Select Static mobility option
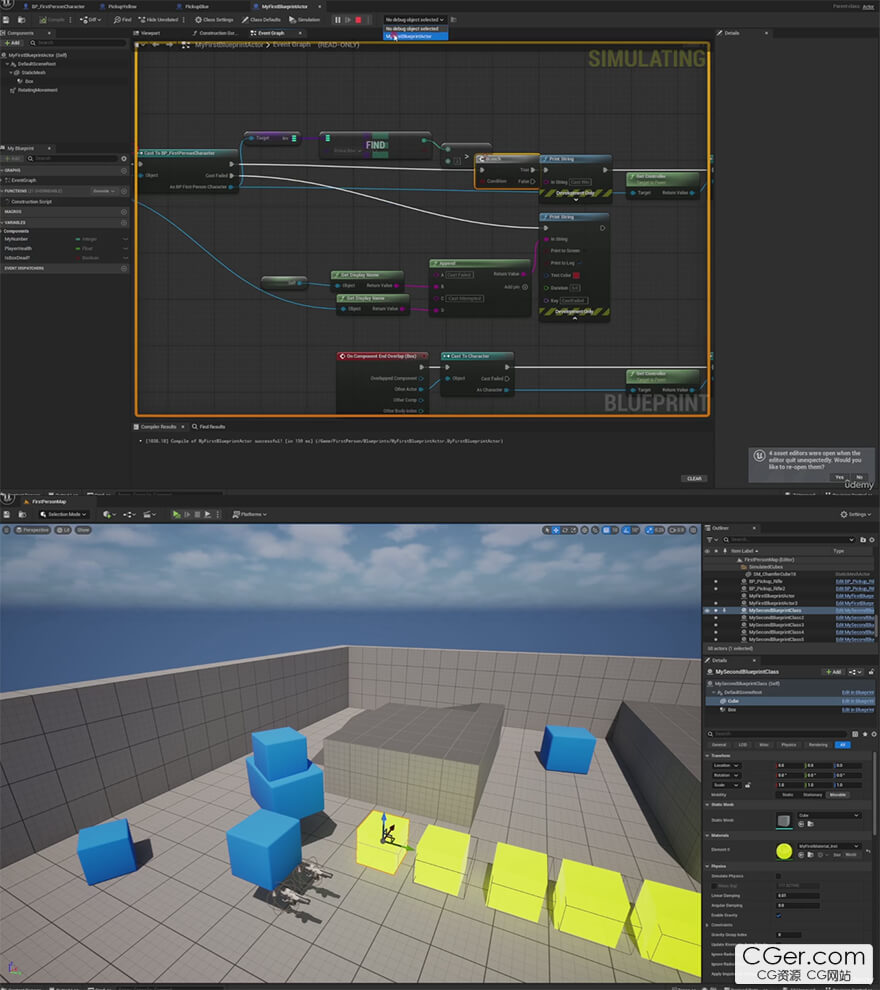This screenshot has width=880, height=990. click(788, 795)
